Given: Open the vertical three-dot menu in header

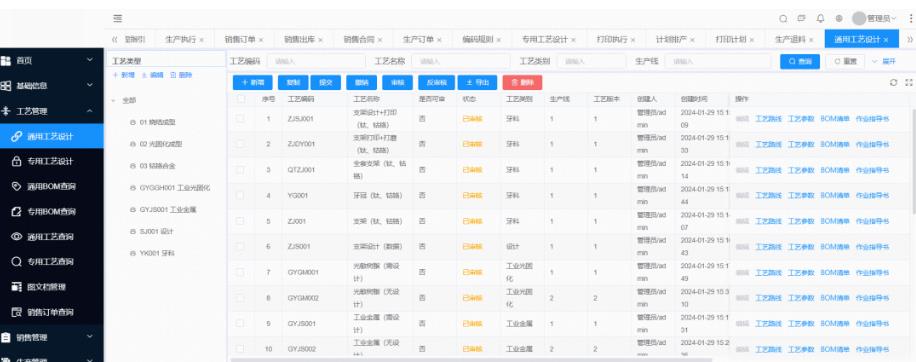Looking at the screenshot, I should [x=911, y=19].
